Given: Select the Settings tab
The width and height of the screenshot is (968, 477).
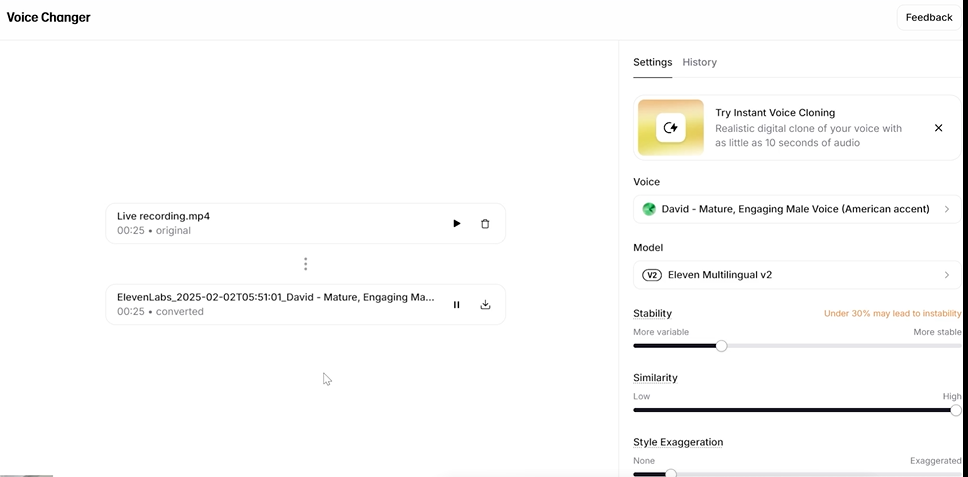Looking at the screenshot, I should (x=652, y=62).
